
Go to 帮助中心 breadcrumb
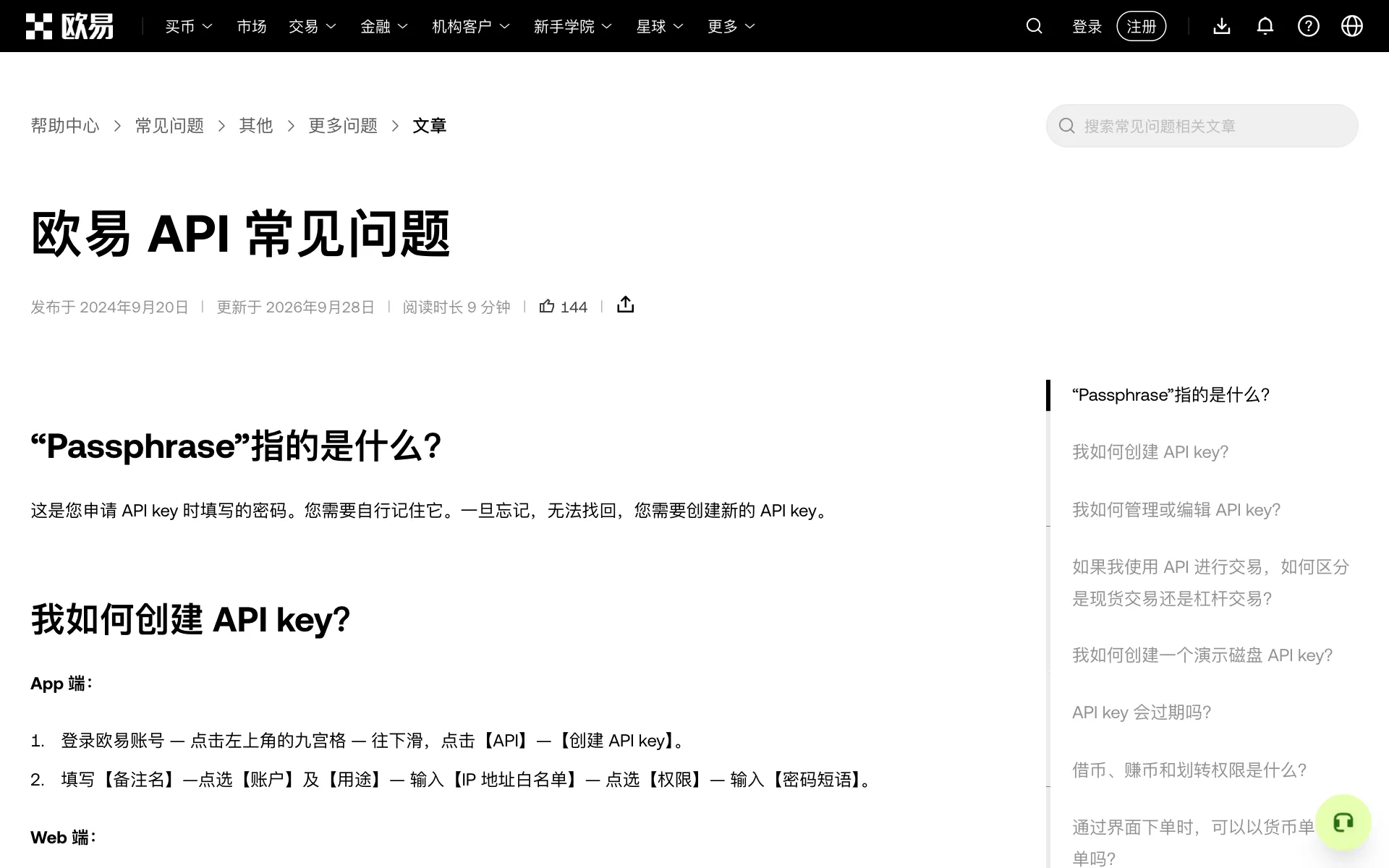point(65,126)
